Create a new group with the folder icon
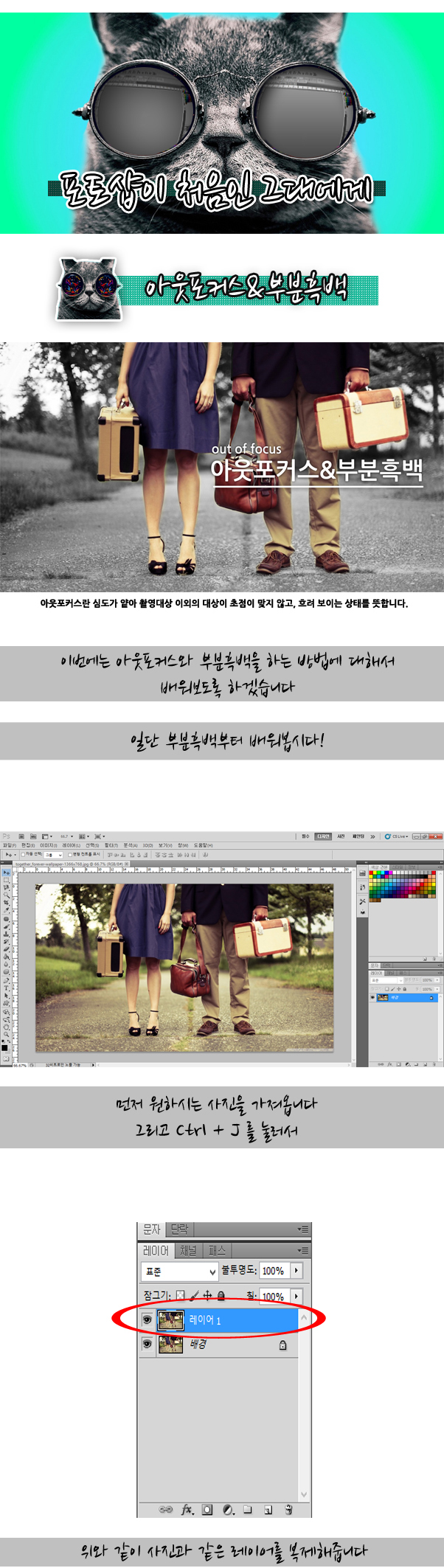 (x=248, y=1510)
